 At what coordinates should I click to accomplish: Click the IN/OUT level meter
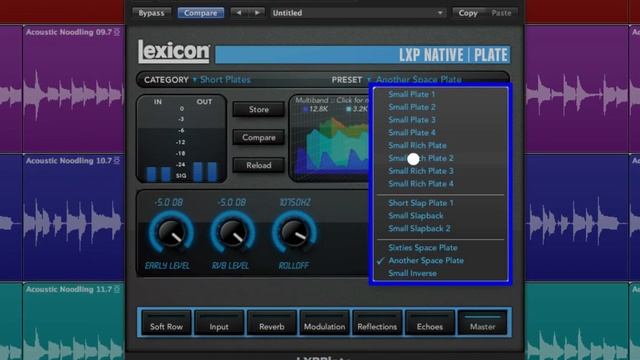click(182, 139)
